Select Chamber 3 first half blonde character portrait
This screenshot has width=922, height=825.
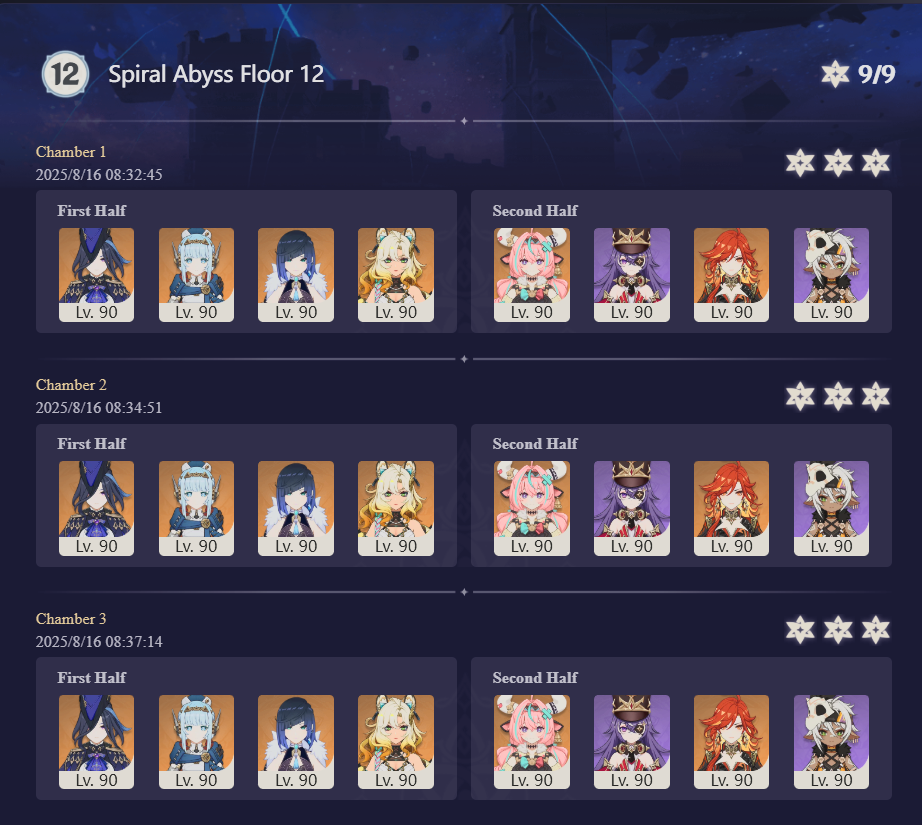click(x=396, y=742)
